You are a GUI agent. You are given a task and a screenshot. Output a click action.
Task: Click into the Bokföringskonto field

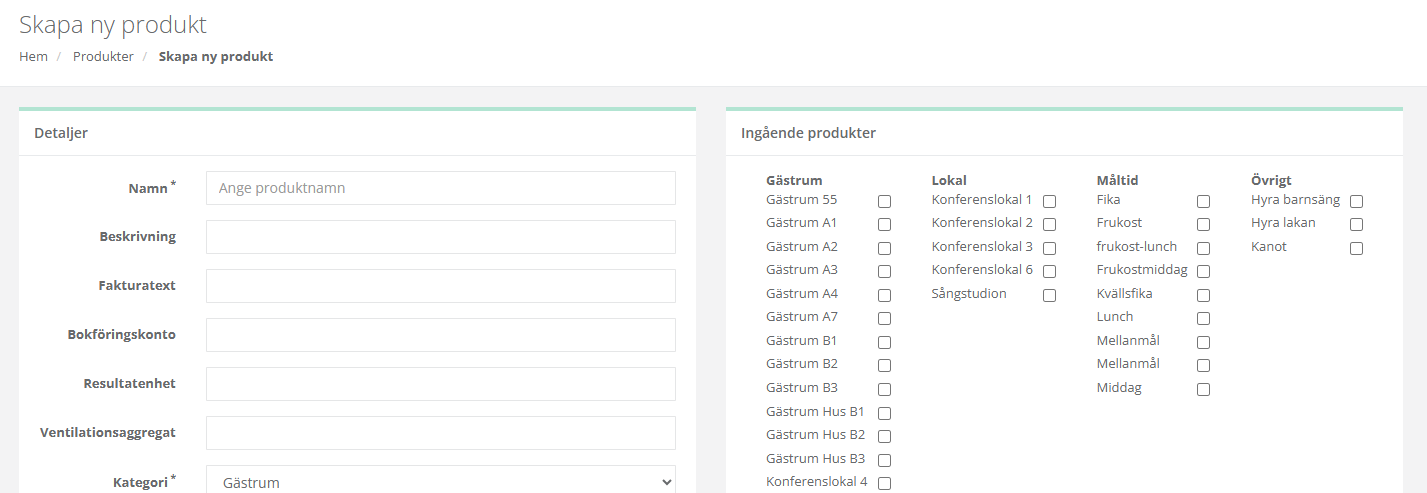[440, 335]
